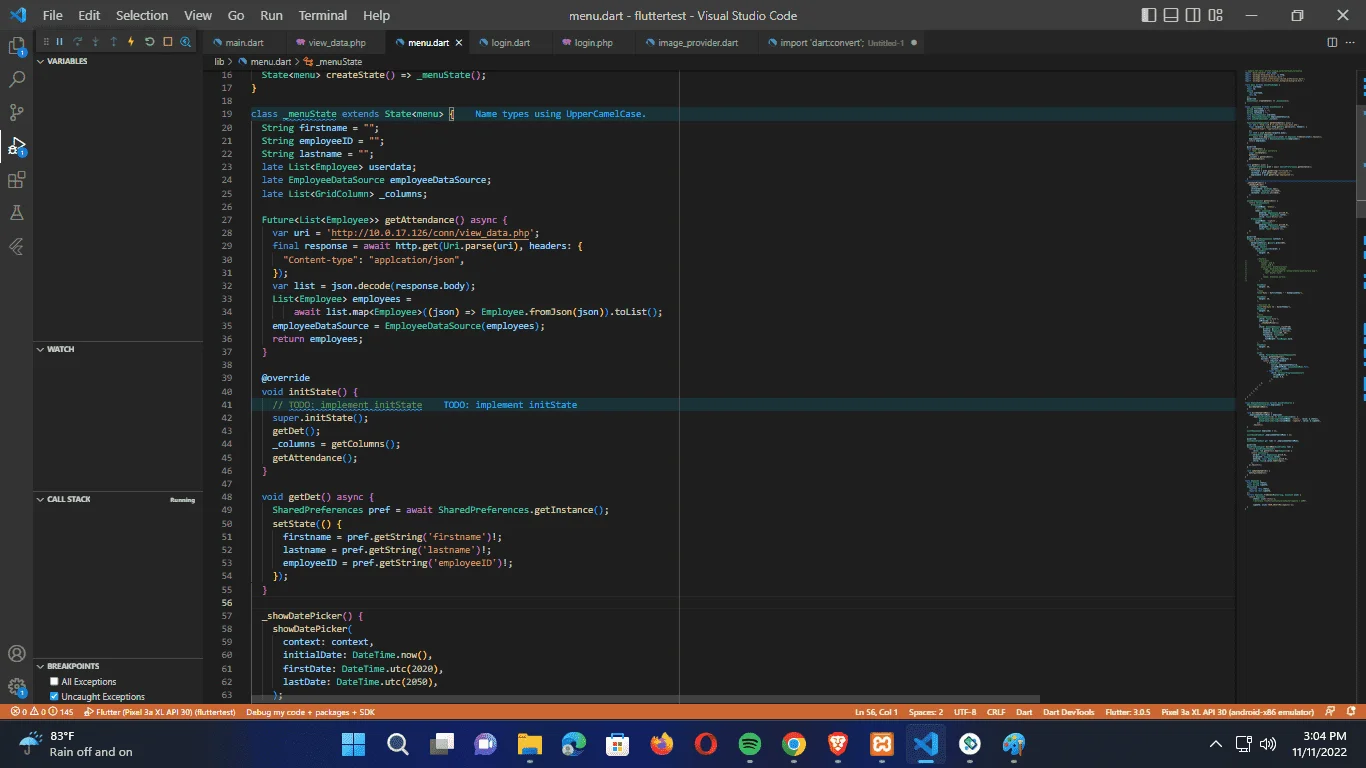Open the Widget Inspector debug toolbar icon
The width and height of the screenshot is (1366, 768).
[186, 42]
